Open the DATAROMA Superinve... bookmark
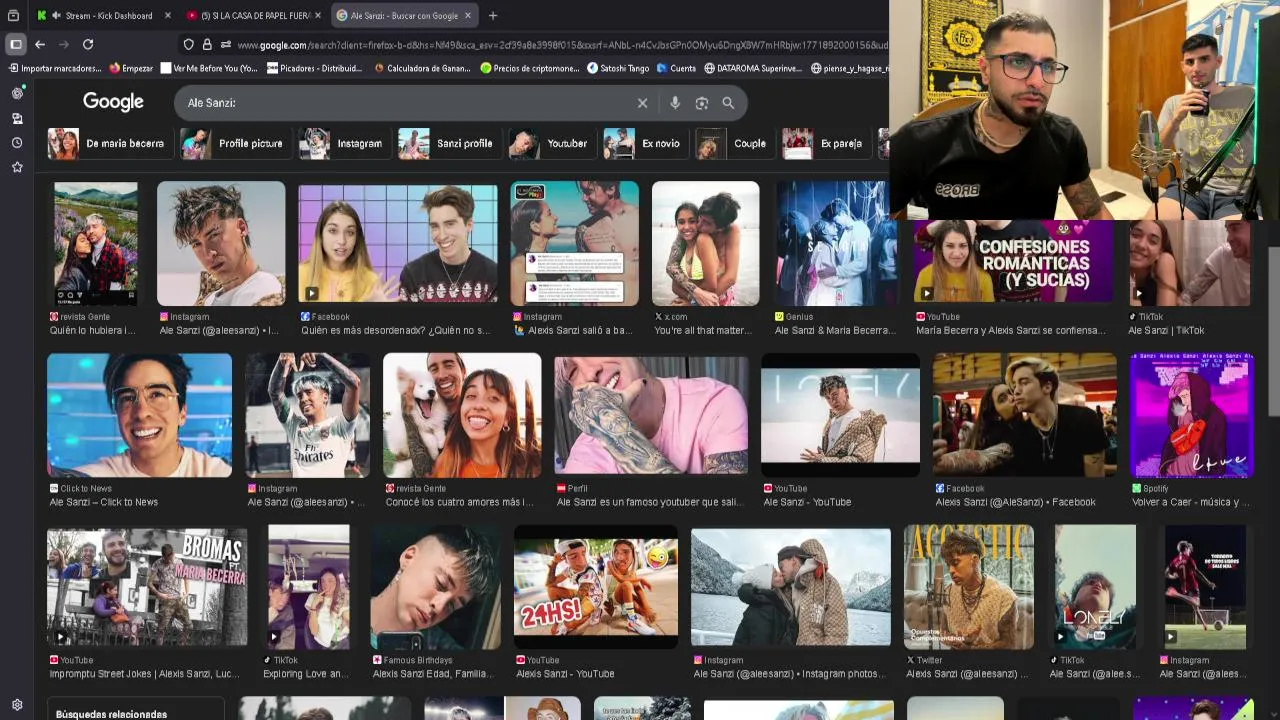Viewport: 1280px width, 720px height. coord(753,68)
